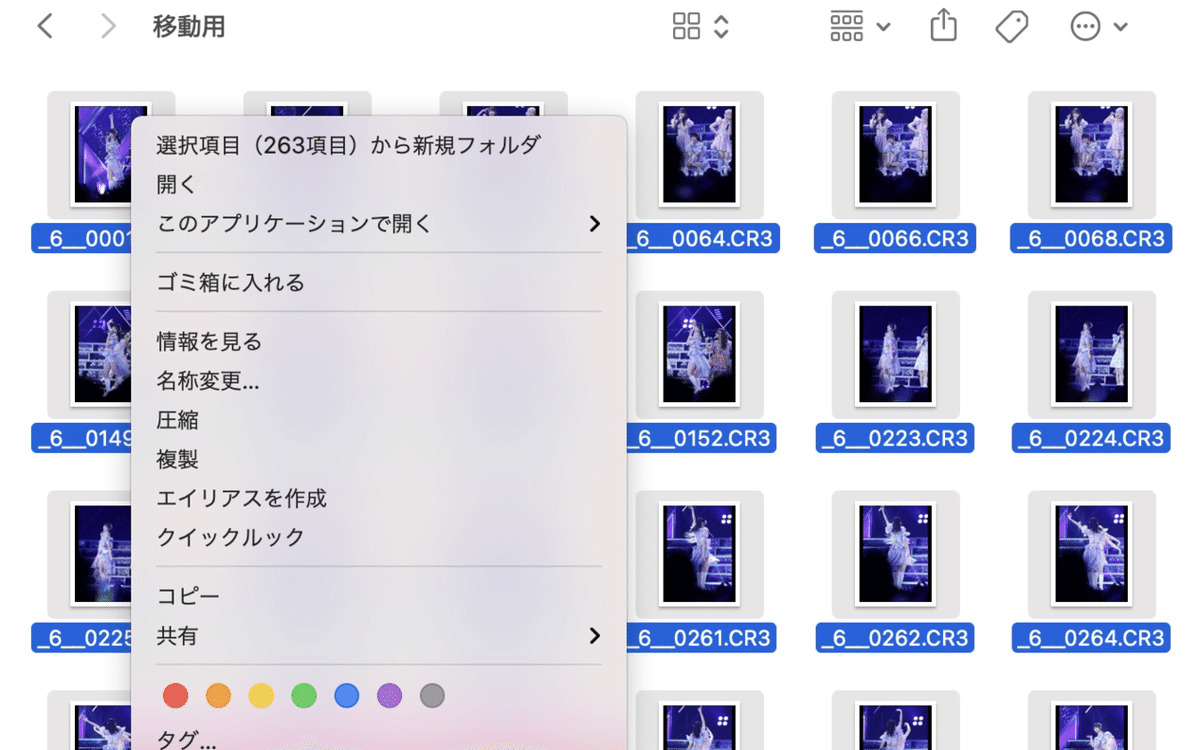1200x750 pixels.
Task: Click file name _6__0152.CR3
Action: click(x=702, y=438)
